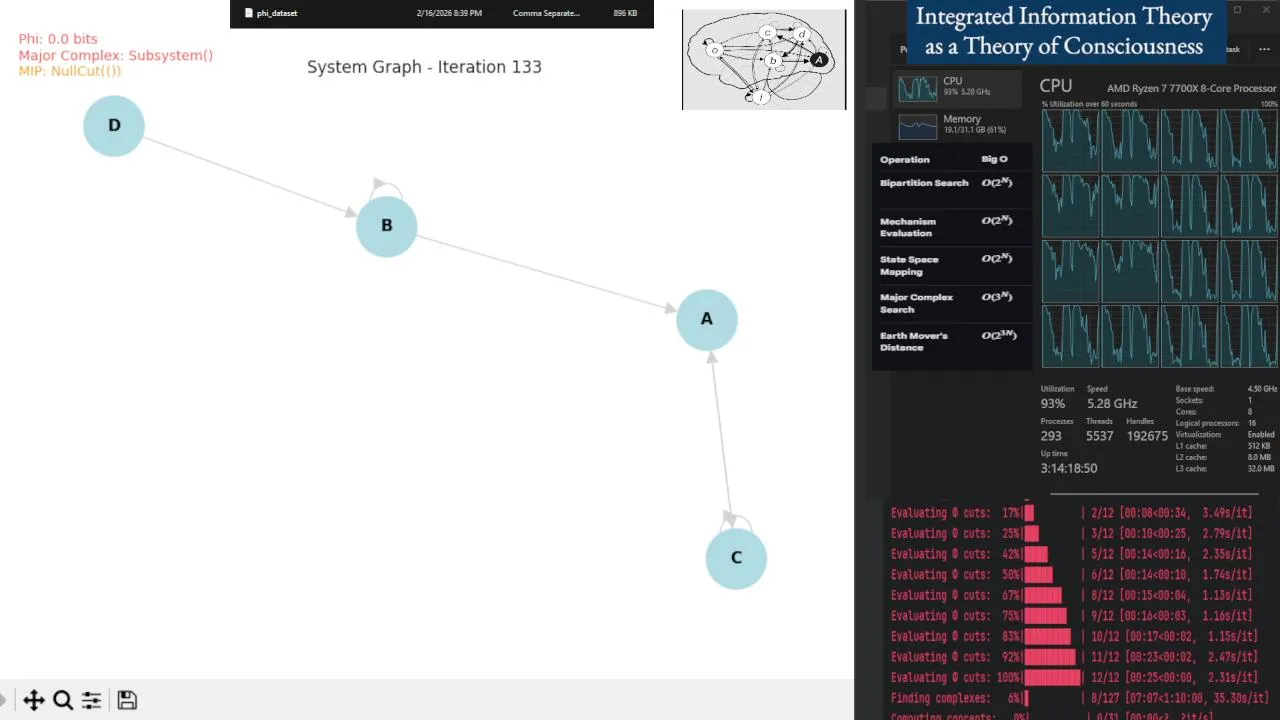Click graph node D
This screenshot has height=720, width=1280.
[114, 125]
